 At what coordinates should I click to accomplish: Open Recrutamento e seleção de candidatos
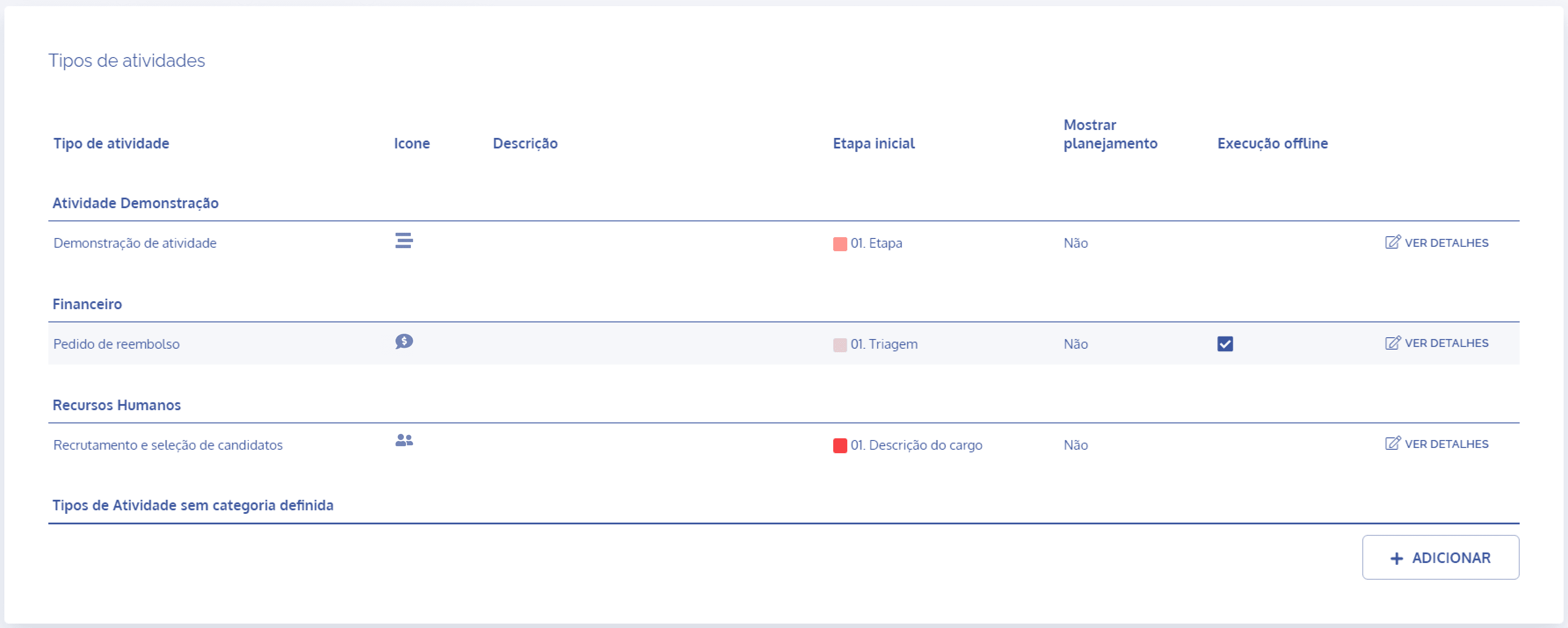point(168,445)
